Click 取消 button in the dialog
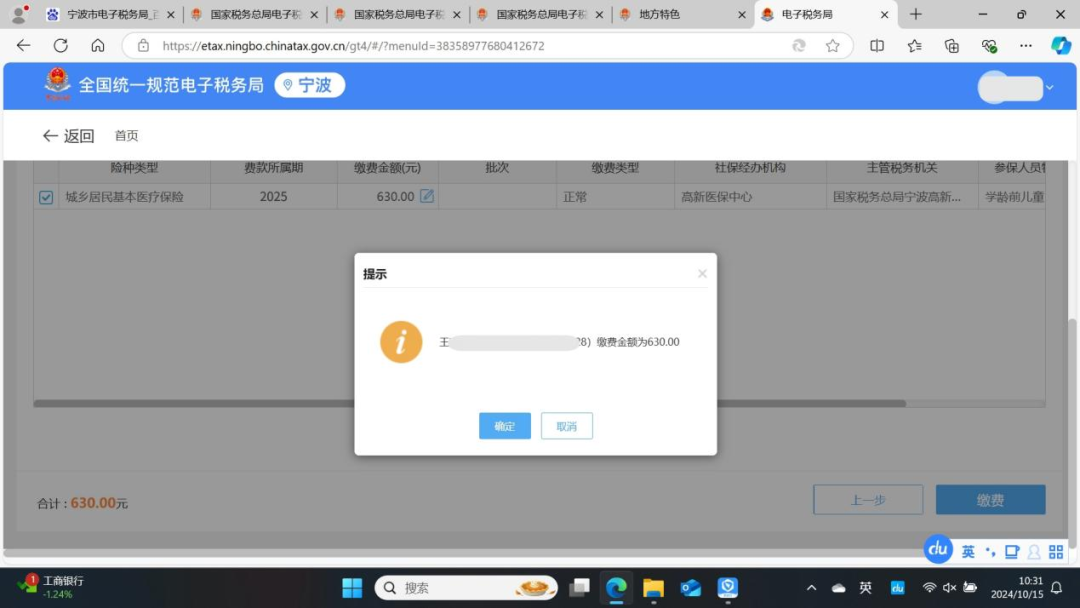 tap(567, 426)
